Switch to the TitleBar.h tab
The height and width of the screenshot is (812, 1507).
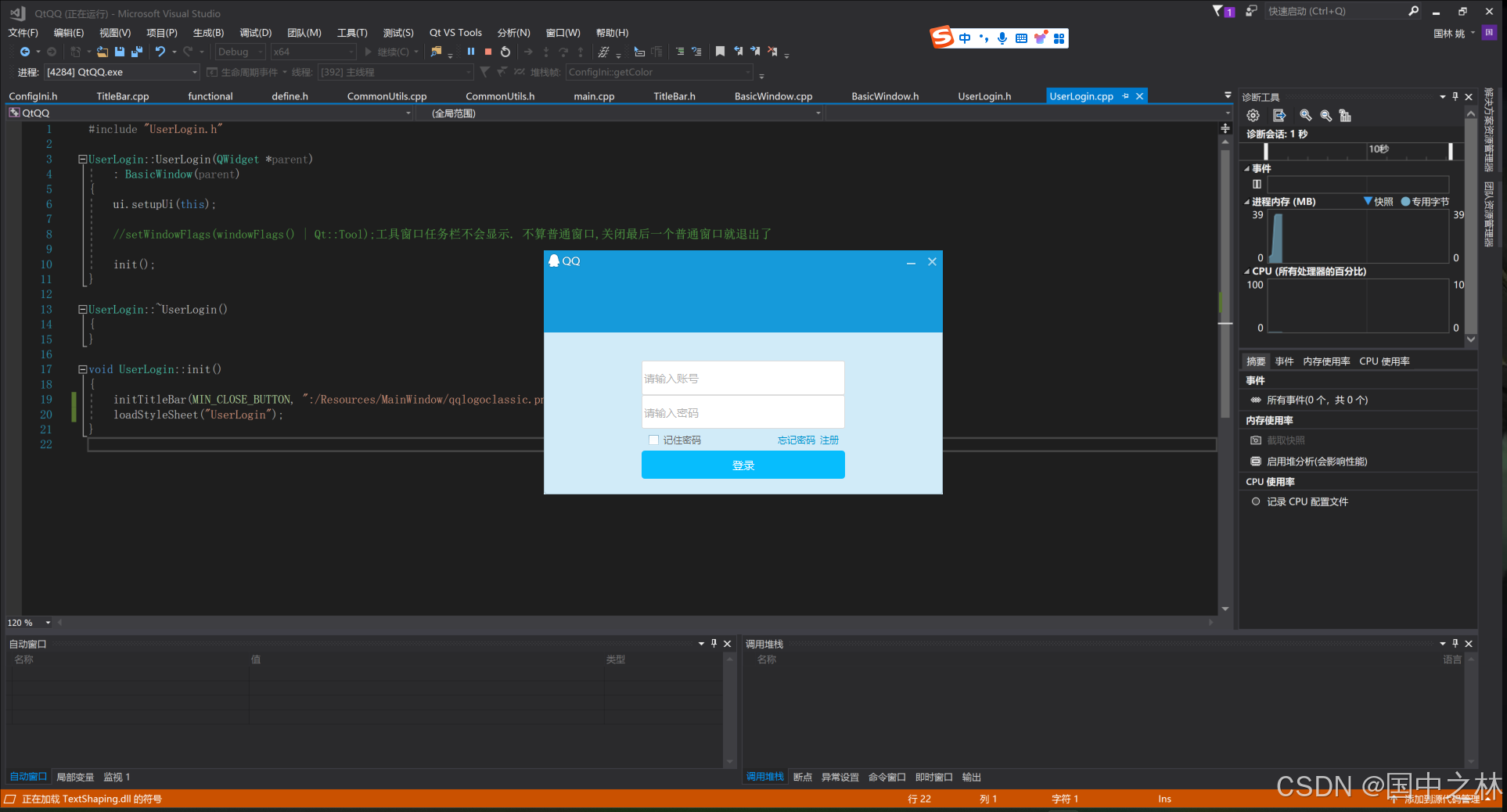[674, 96]
